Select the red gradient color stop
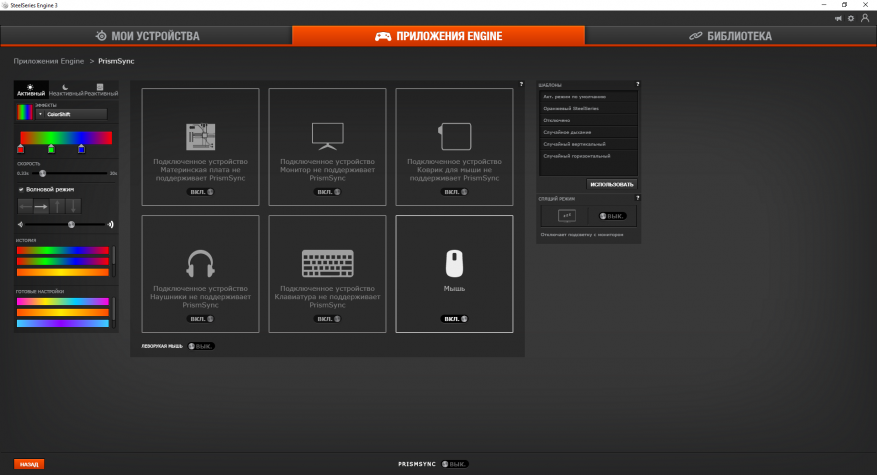 point(21,149)
